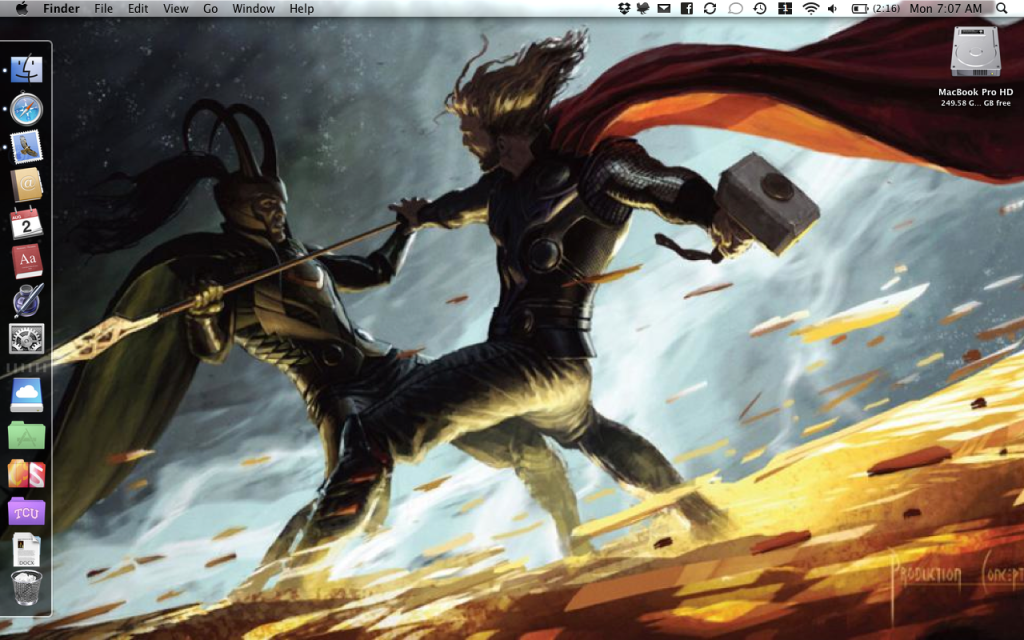Open the Wi-Fi status menu
This screenshot has width=1024, height=640.
click(x=810, y=8)
